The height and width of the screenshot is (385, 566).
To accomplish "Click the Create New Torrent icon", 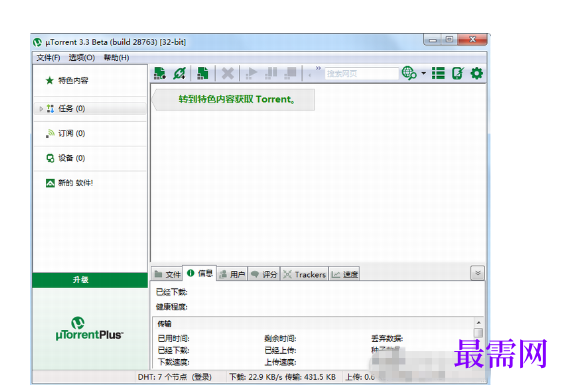I will coord(203,73).
